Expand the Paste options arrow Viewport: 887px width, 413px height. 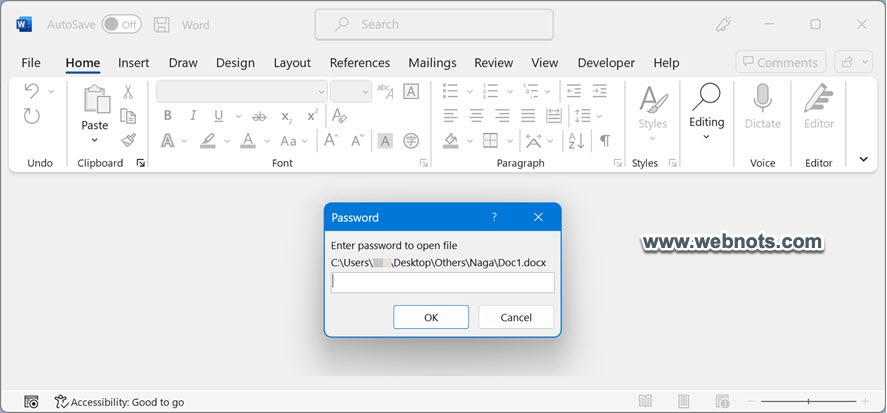(95, 140)
